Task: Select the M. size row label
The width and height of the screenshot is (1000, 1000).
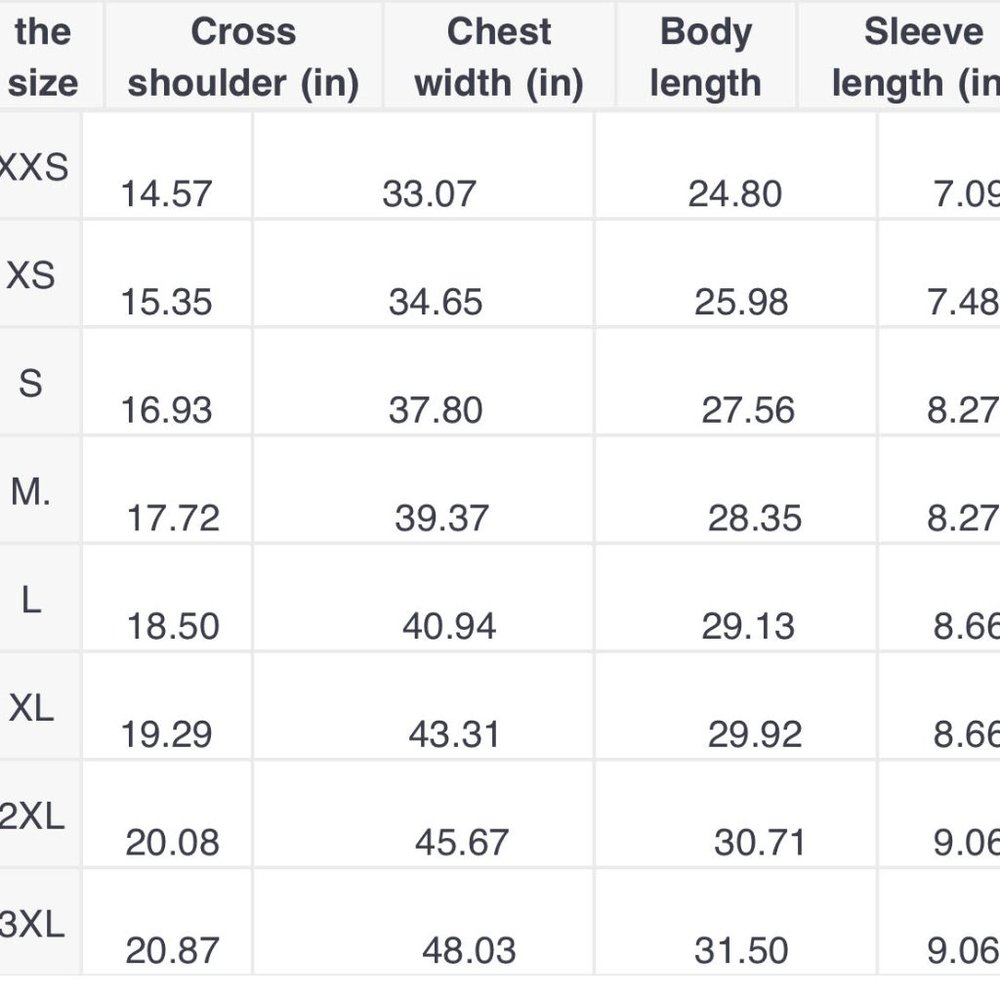Action: point(31,492)
